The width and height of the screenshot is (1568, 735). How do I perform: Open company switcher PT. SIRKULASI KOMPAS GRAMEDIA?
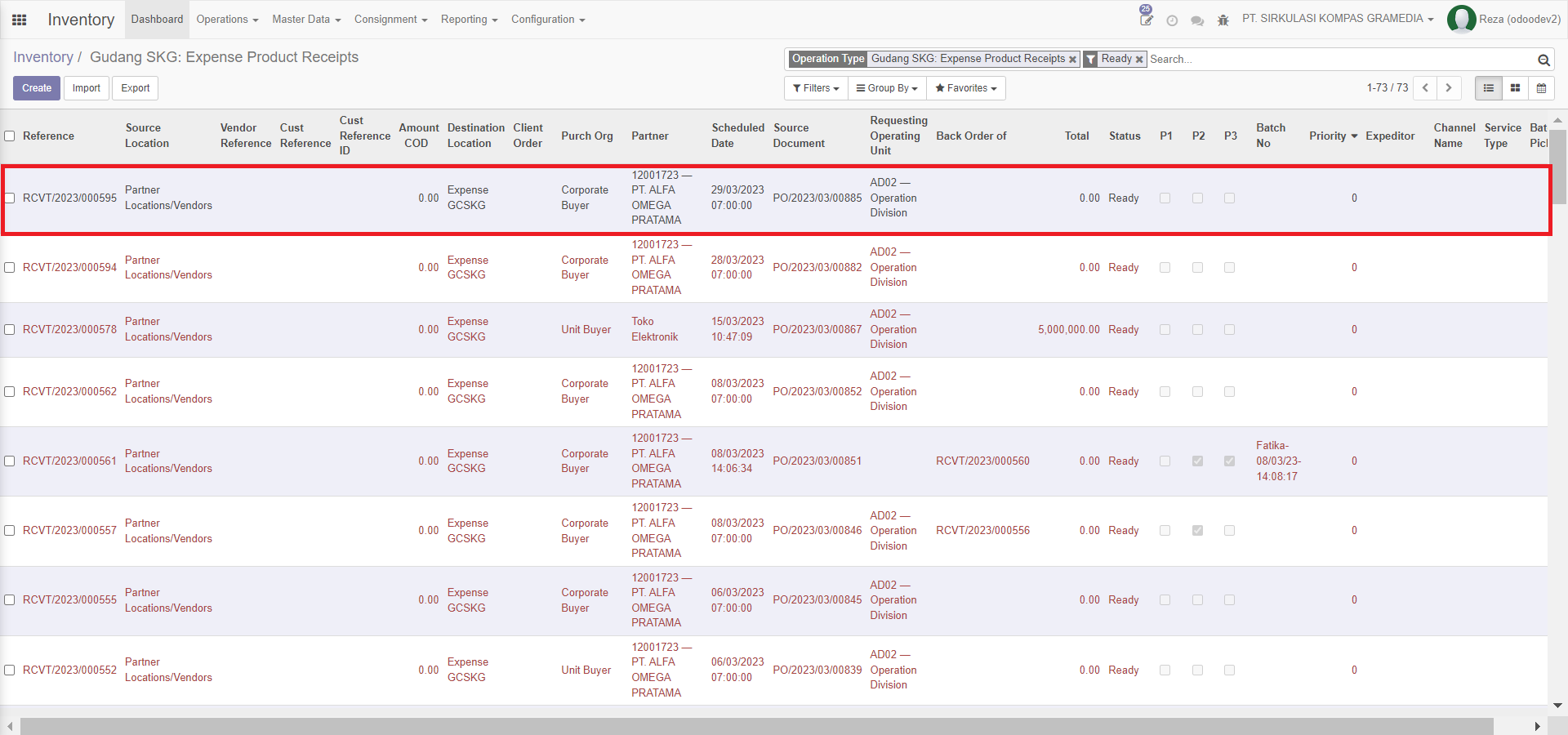pos(1338,19)
